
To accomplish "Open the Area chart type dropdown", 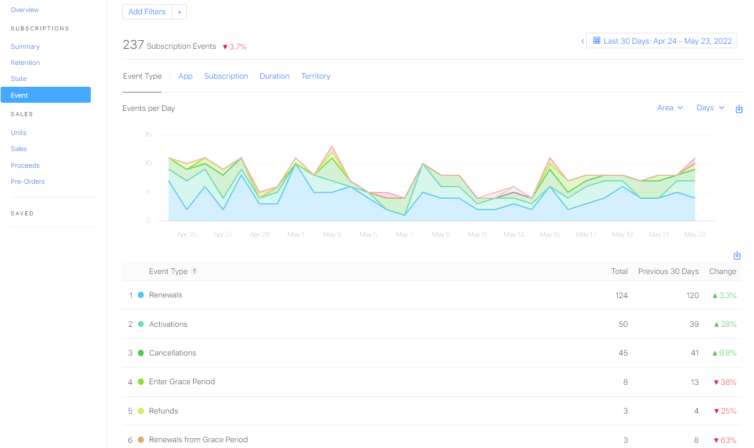I will [x=670, y=108].
